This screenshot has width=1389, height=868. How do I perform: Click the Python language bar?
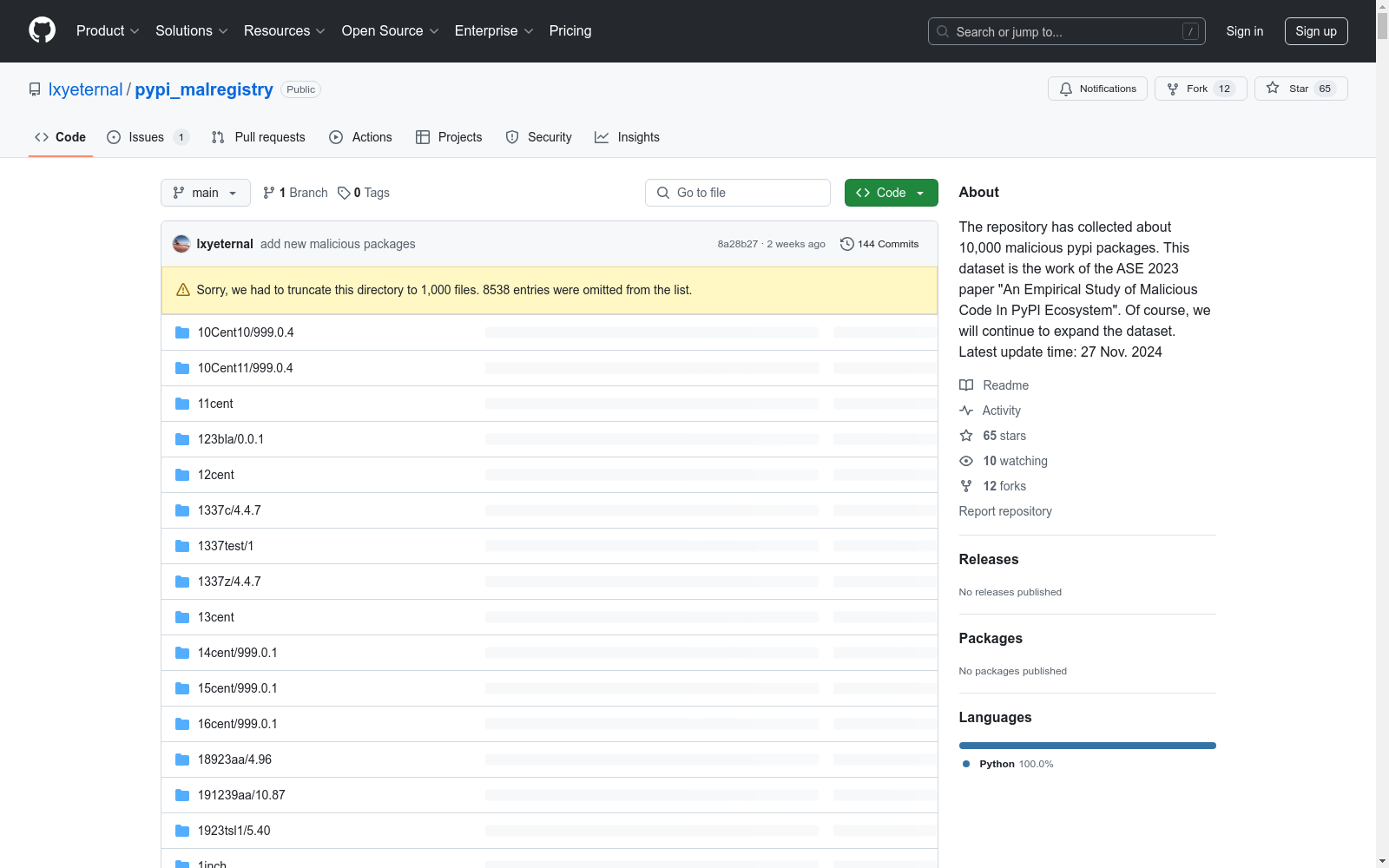pos(1088,746)
